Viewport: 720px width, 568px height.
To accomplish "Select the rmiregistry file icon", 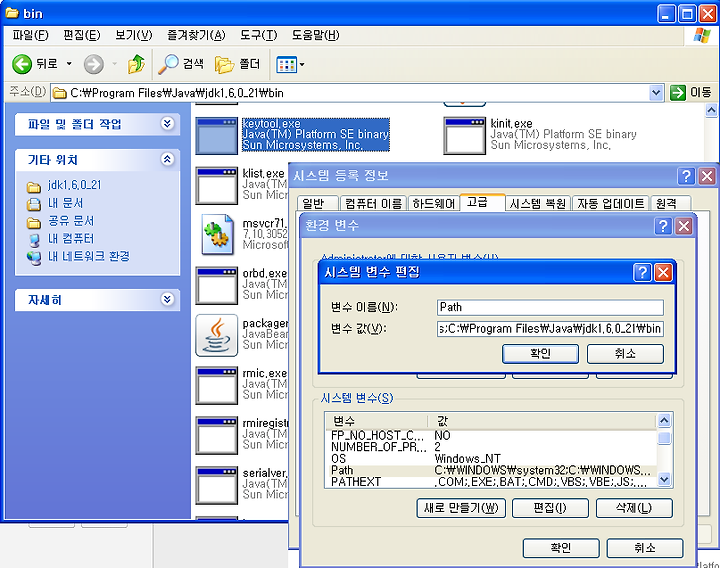I will [217, 435].
